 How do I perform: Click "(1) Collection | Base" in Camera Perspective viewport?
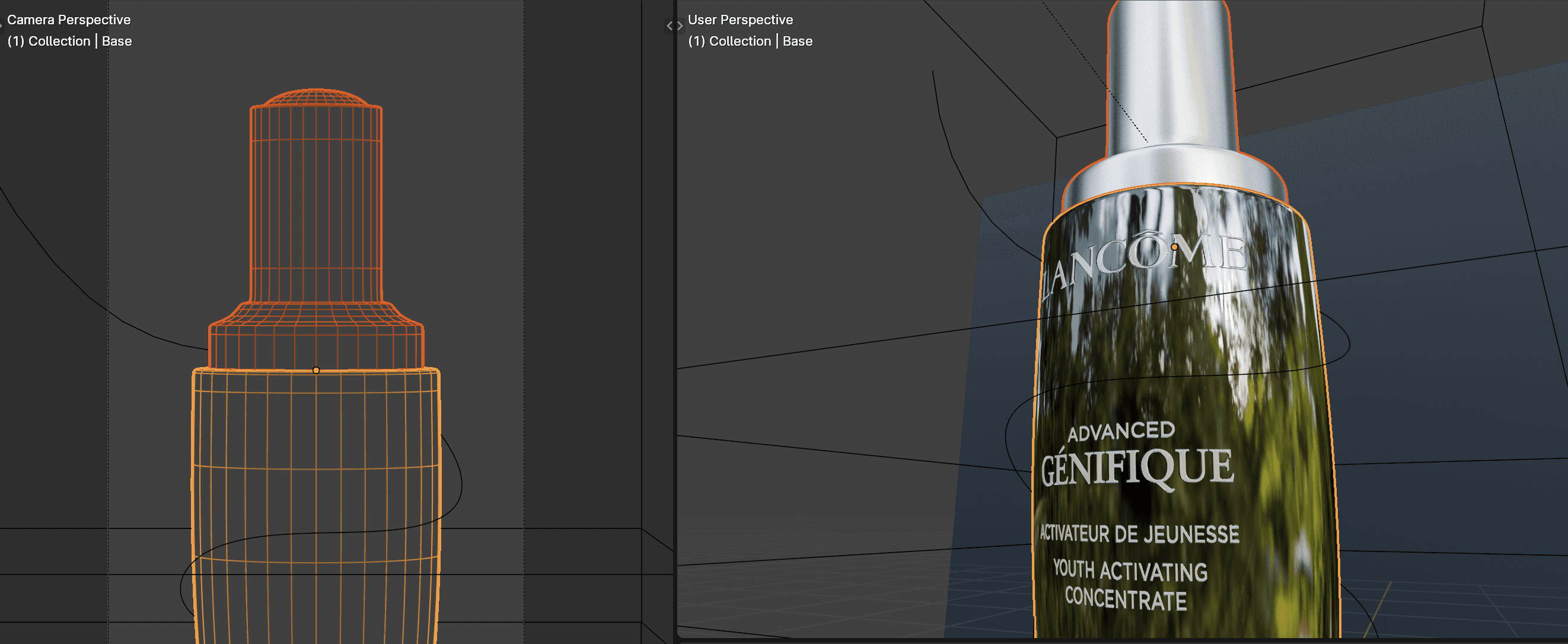(69, 41)
